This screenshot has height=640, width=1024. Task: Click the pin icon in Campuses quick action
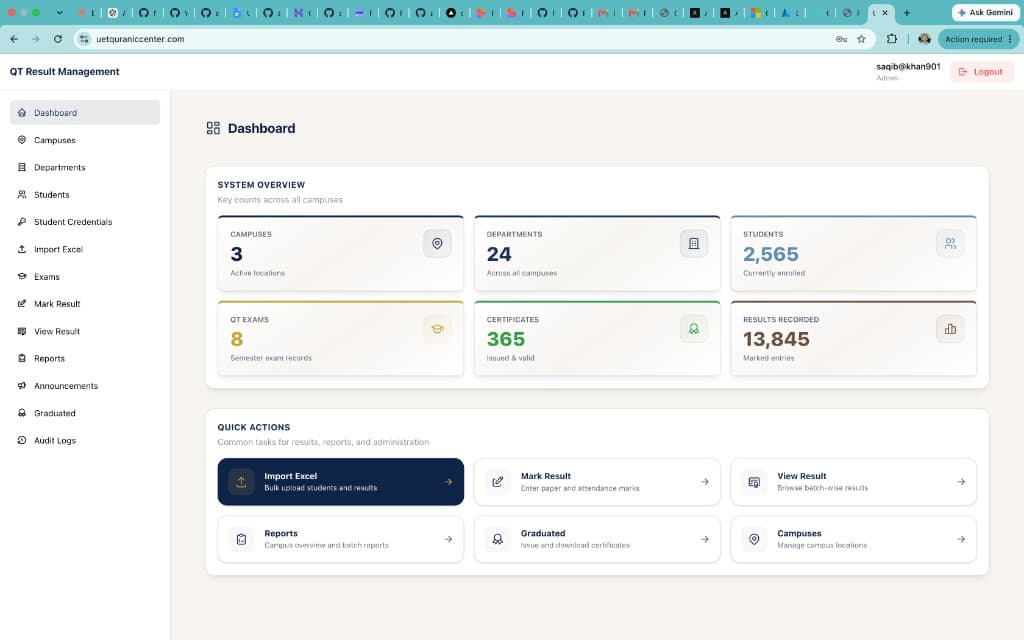[x=754, y=539]
